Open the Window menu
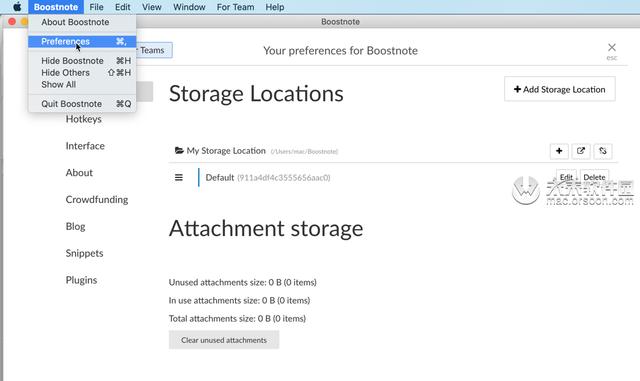Image resolution: width=640 pixels, height=381 pixels. [x=189, y=7]
